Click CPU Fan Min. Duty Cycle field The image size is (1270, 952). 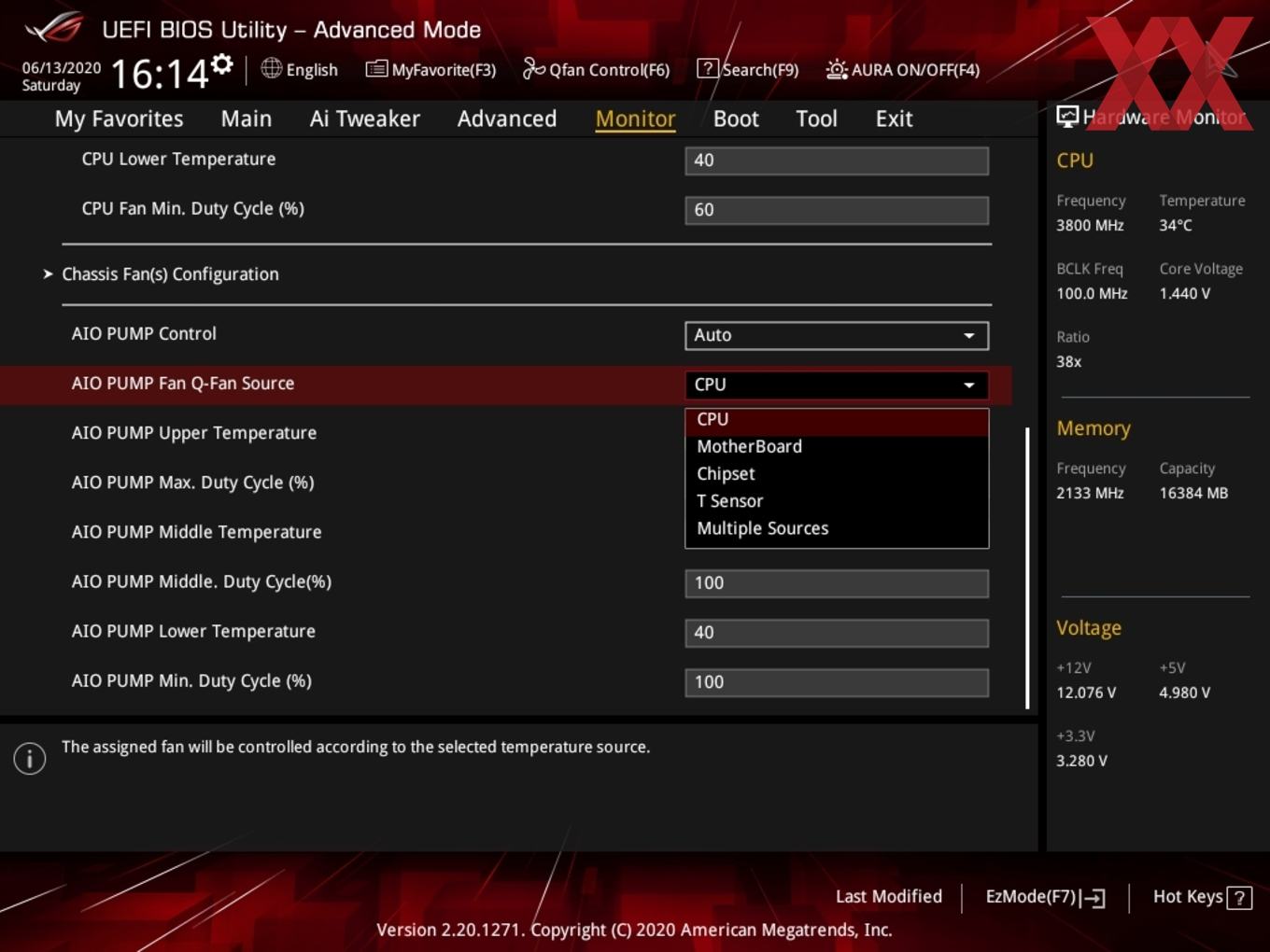[837, 210]
